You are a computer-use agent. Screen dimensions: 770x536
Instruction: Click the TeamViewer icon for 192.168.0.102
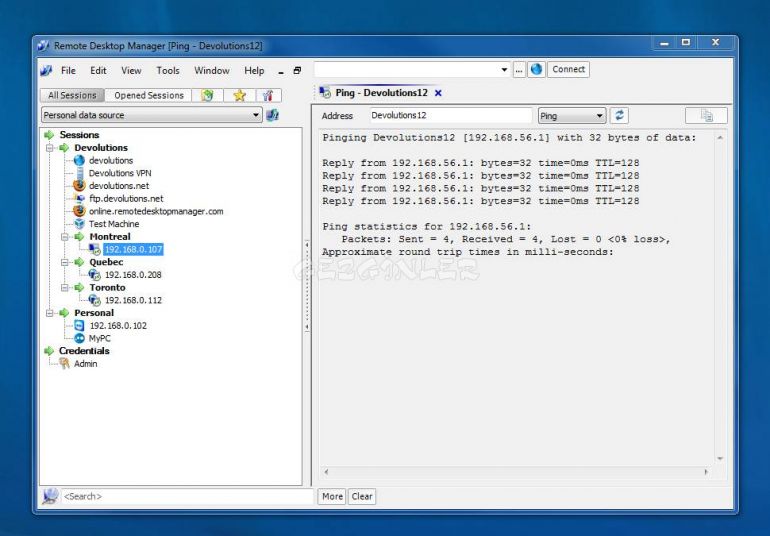click(79, 326)
